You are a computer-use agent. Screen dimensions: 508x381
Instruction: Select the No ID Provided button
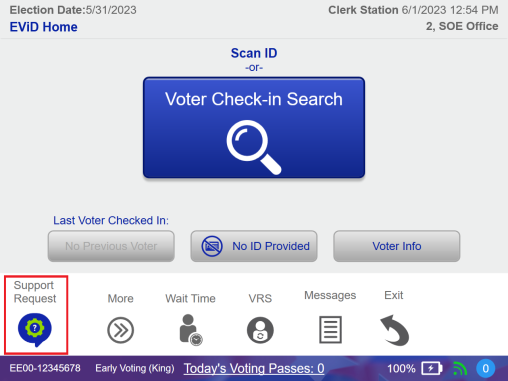pyautogui.click(x=254, y=246)
